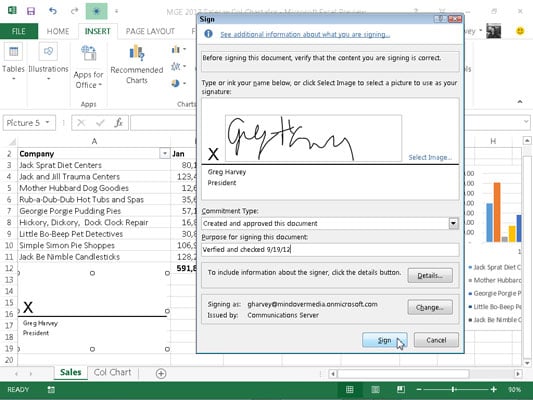Open additional signing information link
The width and height of the screenshot is (533, 400).
pos(305,34)
